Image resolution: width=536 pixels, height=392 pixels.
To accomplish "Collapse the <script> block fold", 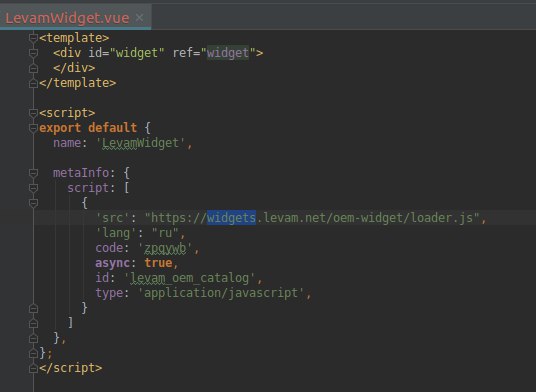I will coord(33,113).
